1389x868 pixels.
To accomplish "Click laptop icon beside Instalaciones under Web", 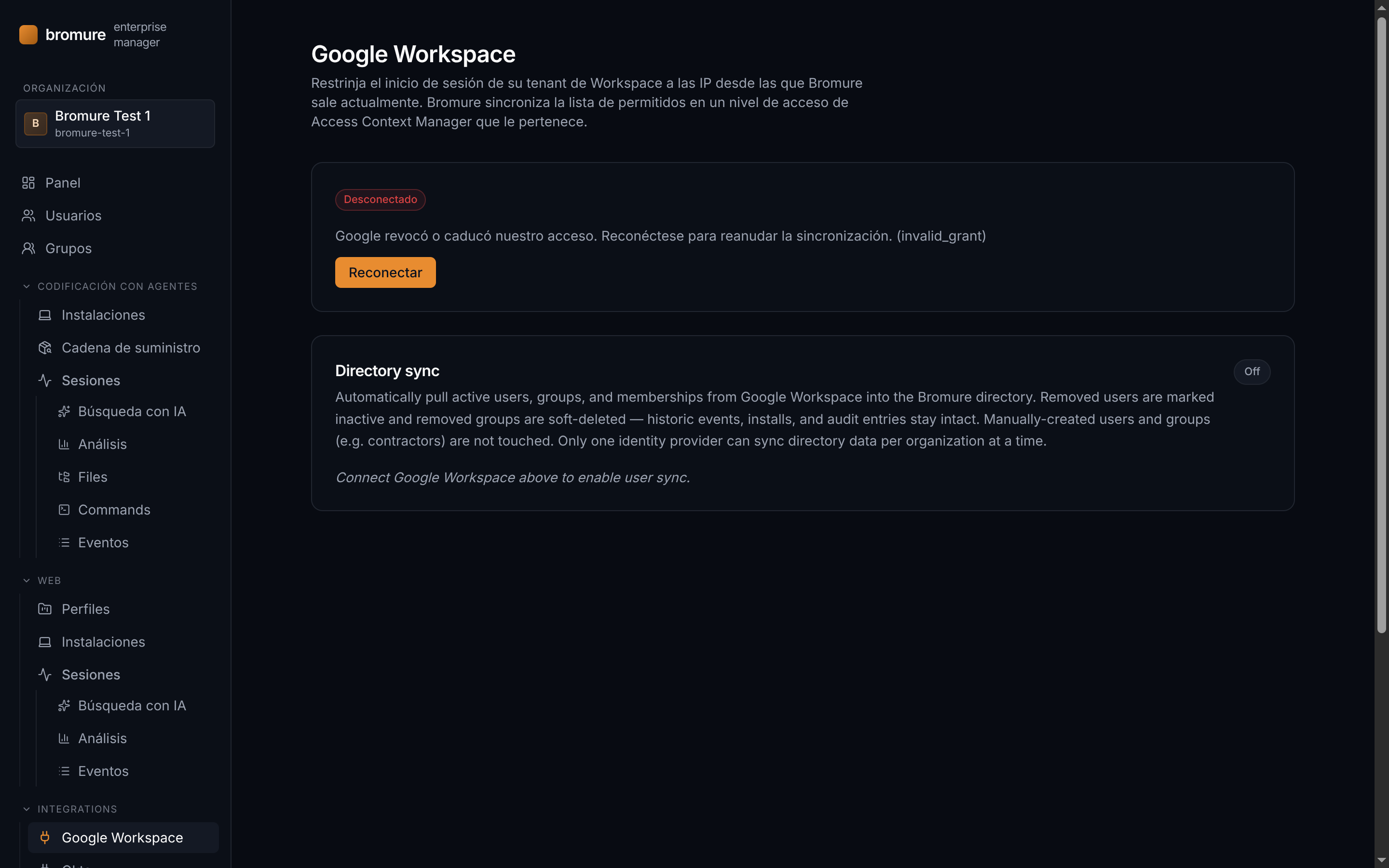I will point(45,642).
